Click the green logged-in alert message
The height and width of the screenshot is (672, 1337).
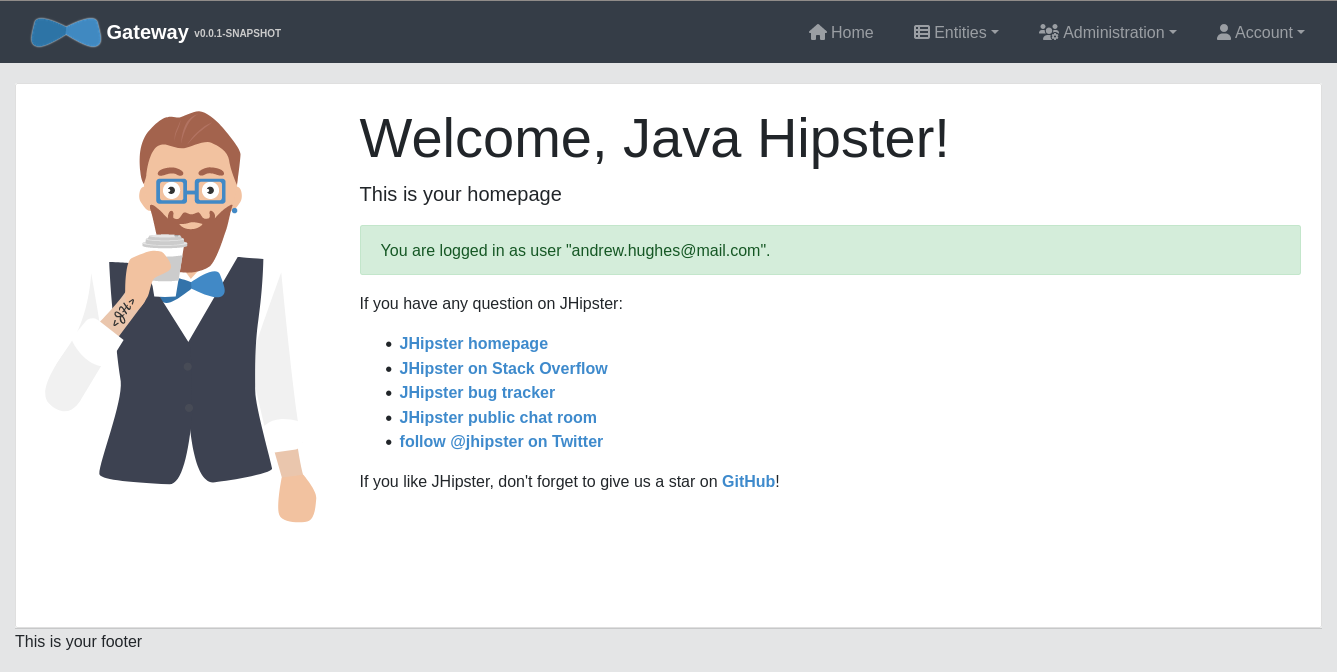click(829, 250)
